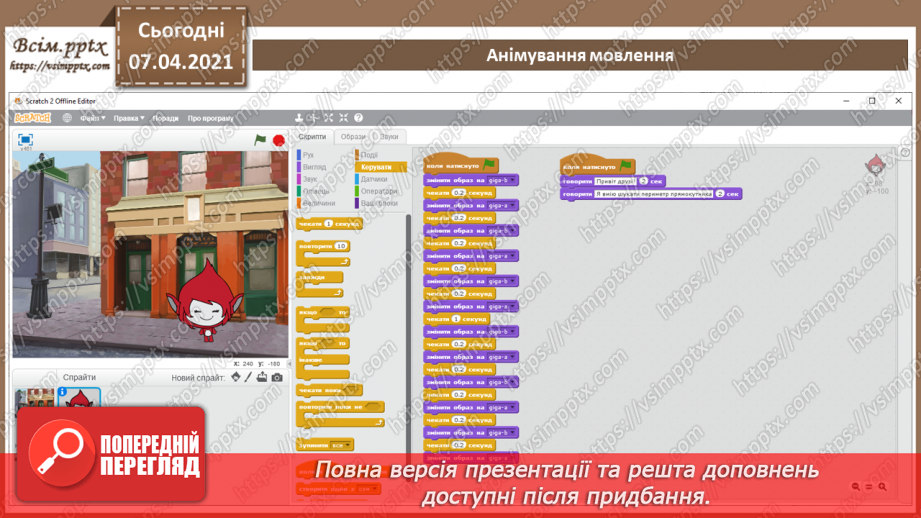Open the help panel question mark at scripts corner
Screen dimensions: 921x518
(905, 153)
